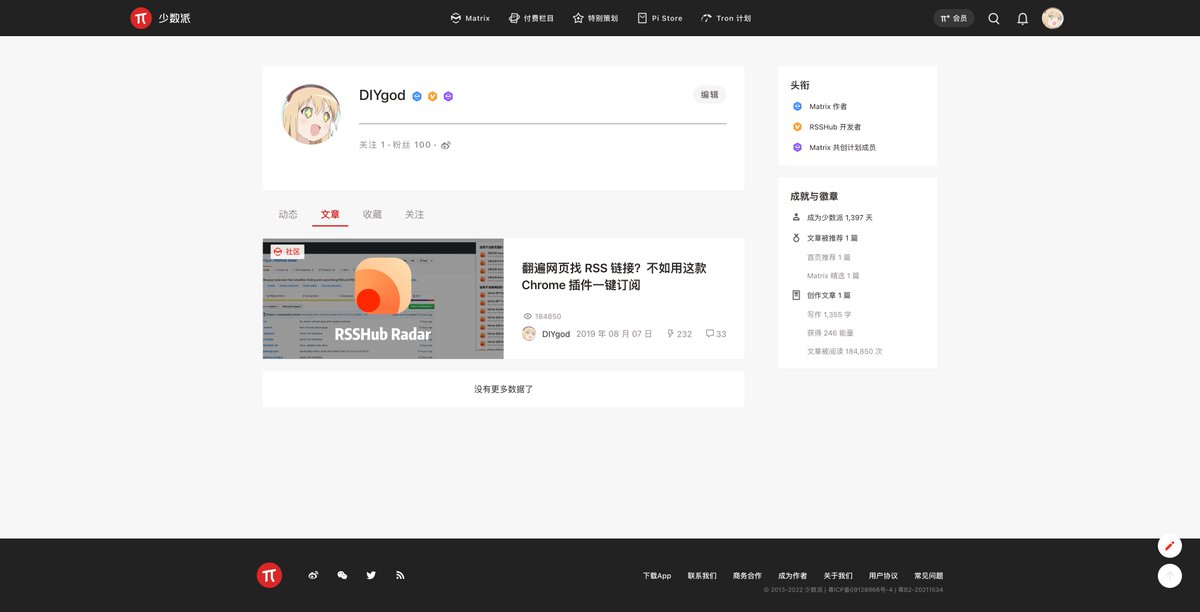Click 首页推荐 1 篇 stat
This screenshot has width=1200, height=612.
[x=829, y=257]
